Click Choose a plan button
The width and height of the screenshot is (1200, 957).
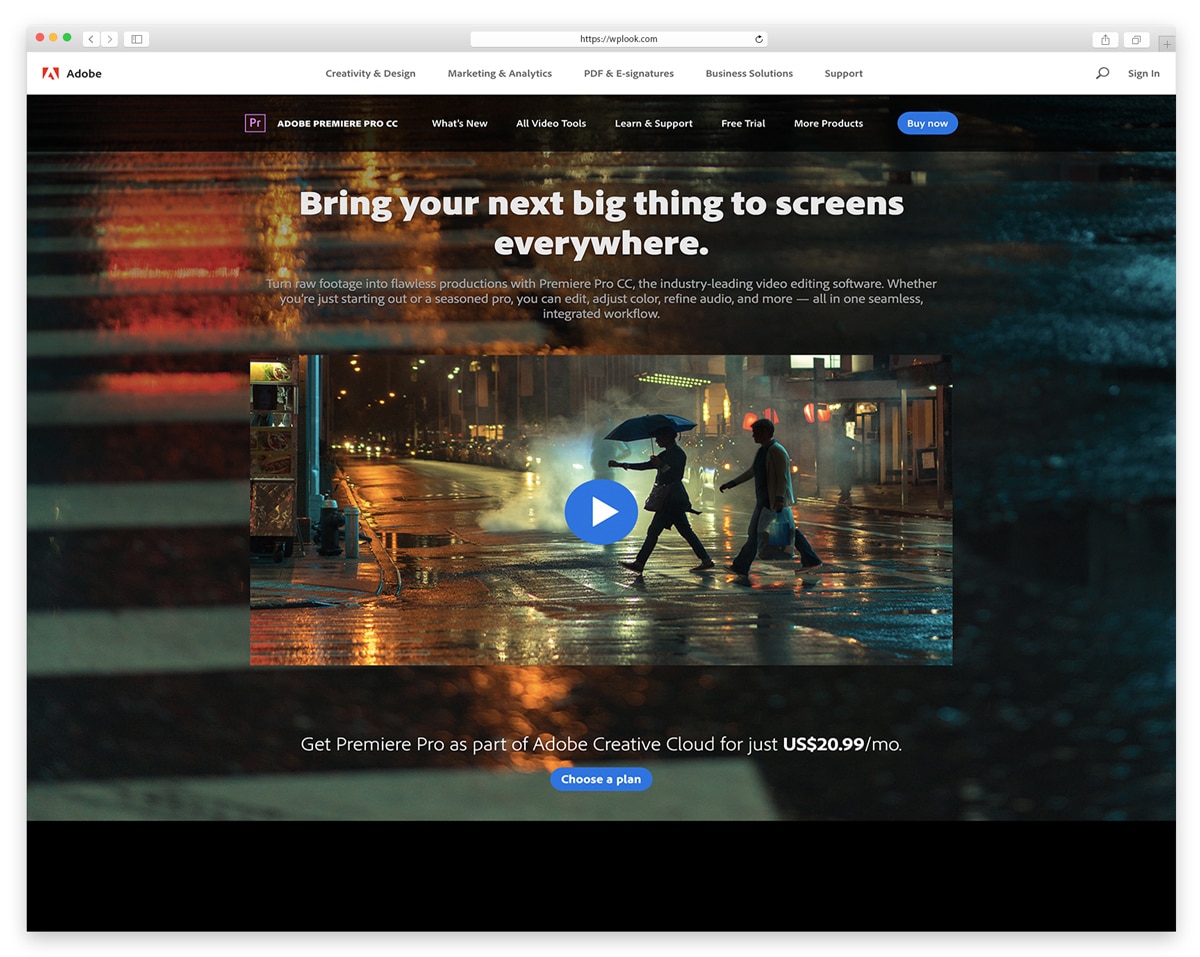601,779
